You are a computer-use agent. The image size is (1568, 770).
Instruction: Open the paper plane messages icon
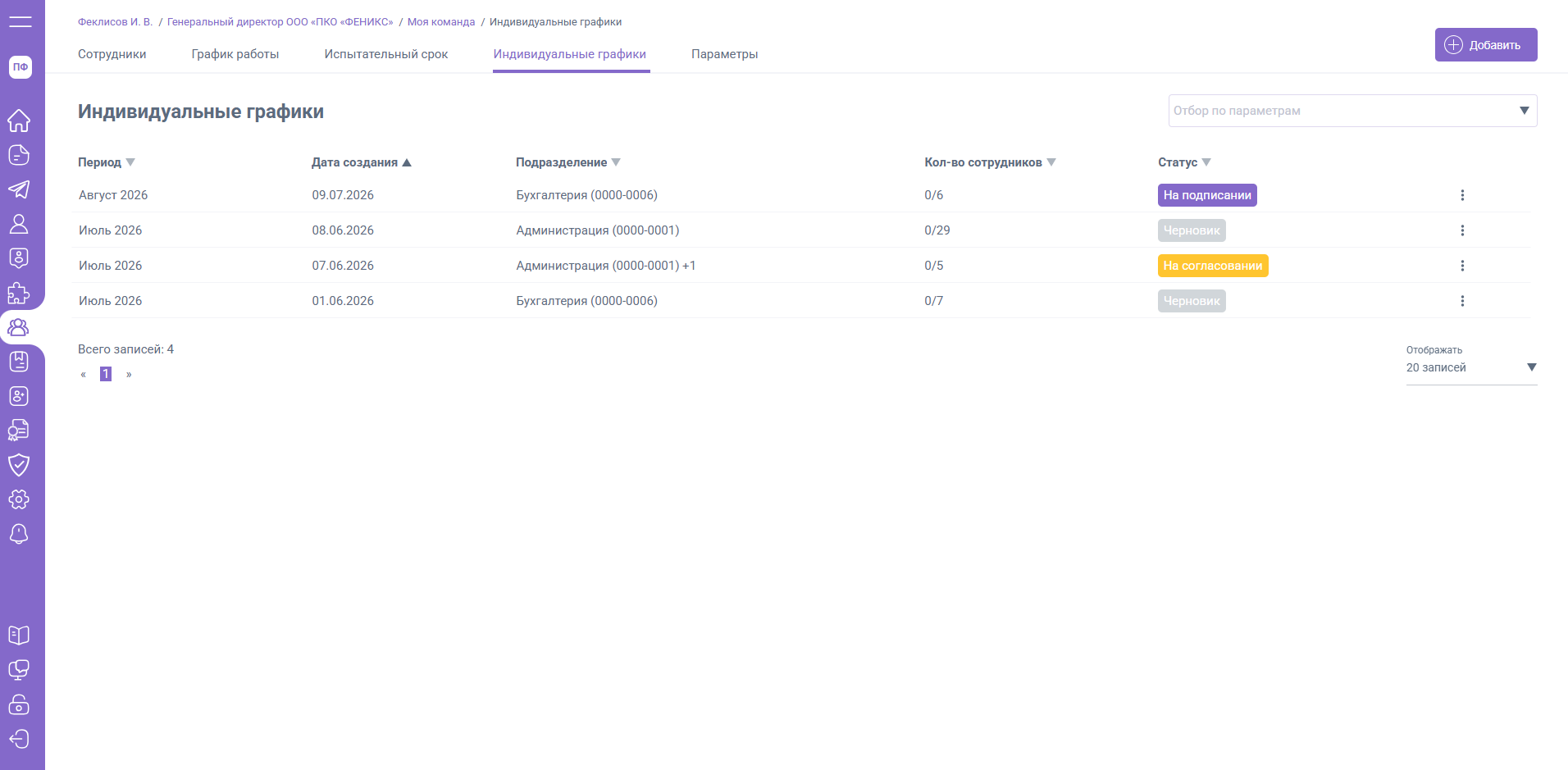(x=19, y=189)
